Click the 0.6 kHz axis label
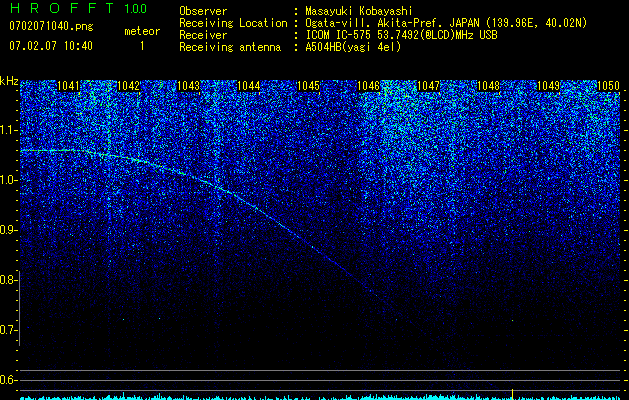Screen dimensions: 629x400 coord(8,380)
